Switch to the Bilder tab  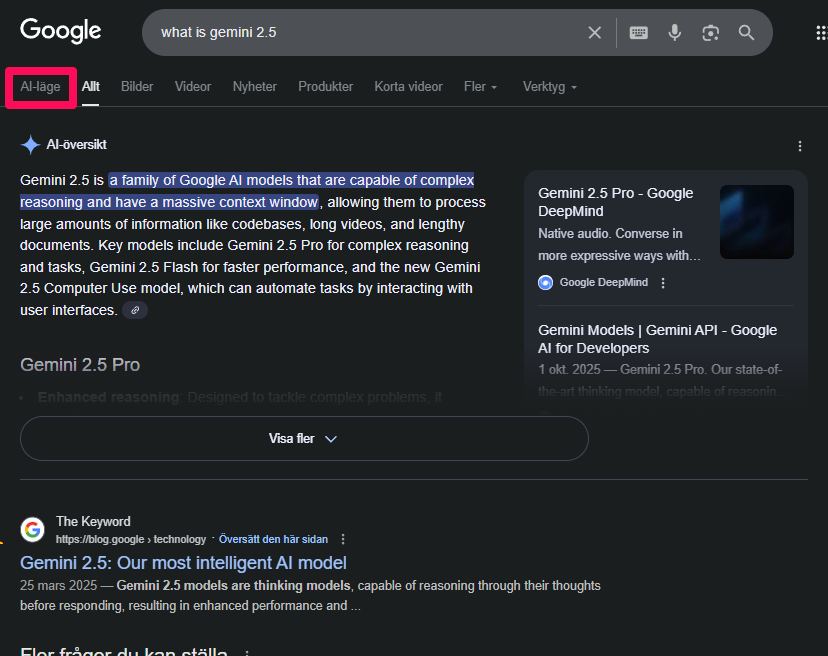[x=137, y=87]
